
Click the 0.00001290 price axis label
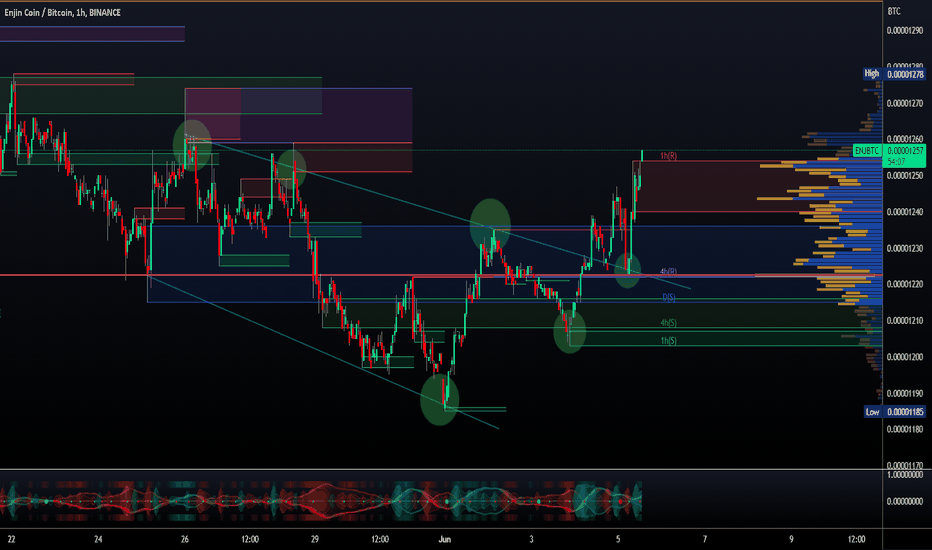pyautogui.click(x=905, y=30)
